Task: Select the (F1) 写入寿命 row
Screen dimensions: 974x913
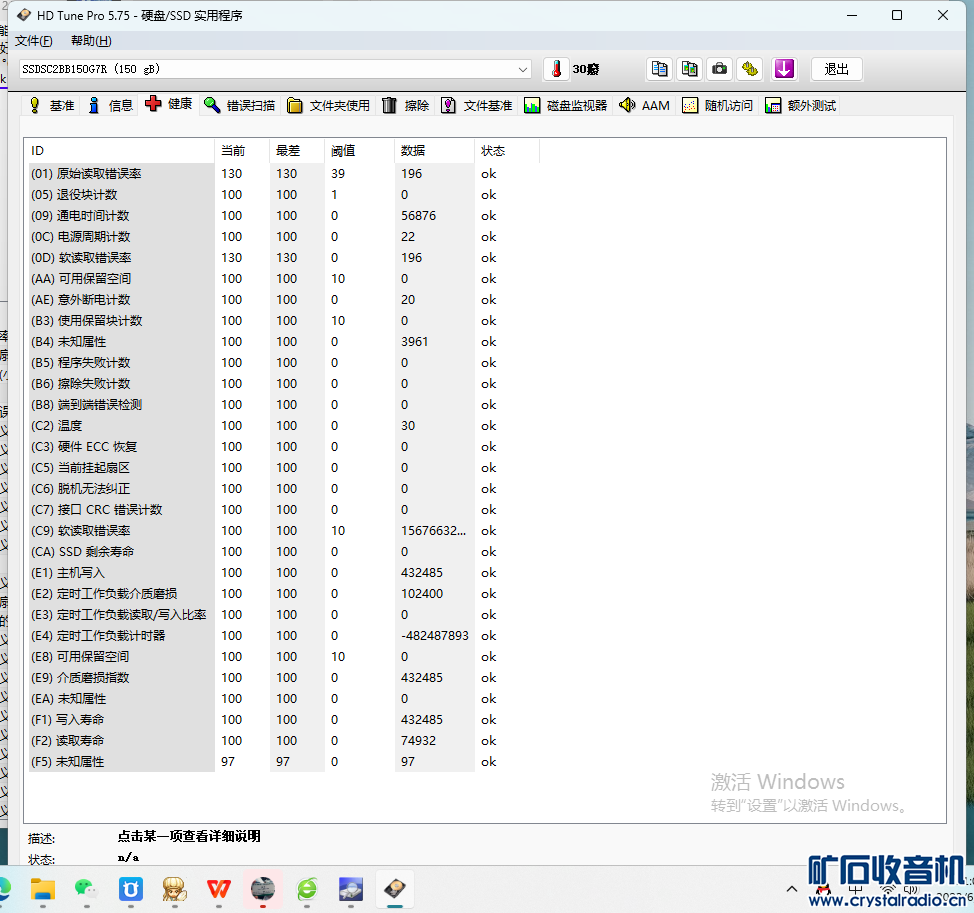Action: click(284, 720)
